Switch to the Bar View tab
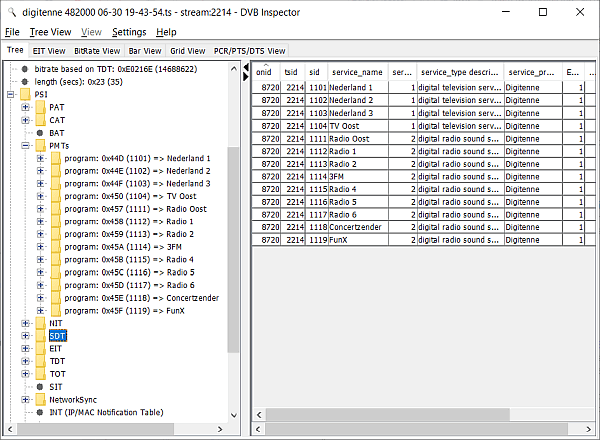The width and height of the screenshot is (600, 440). [145, 51]
